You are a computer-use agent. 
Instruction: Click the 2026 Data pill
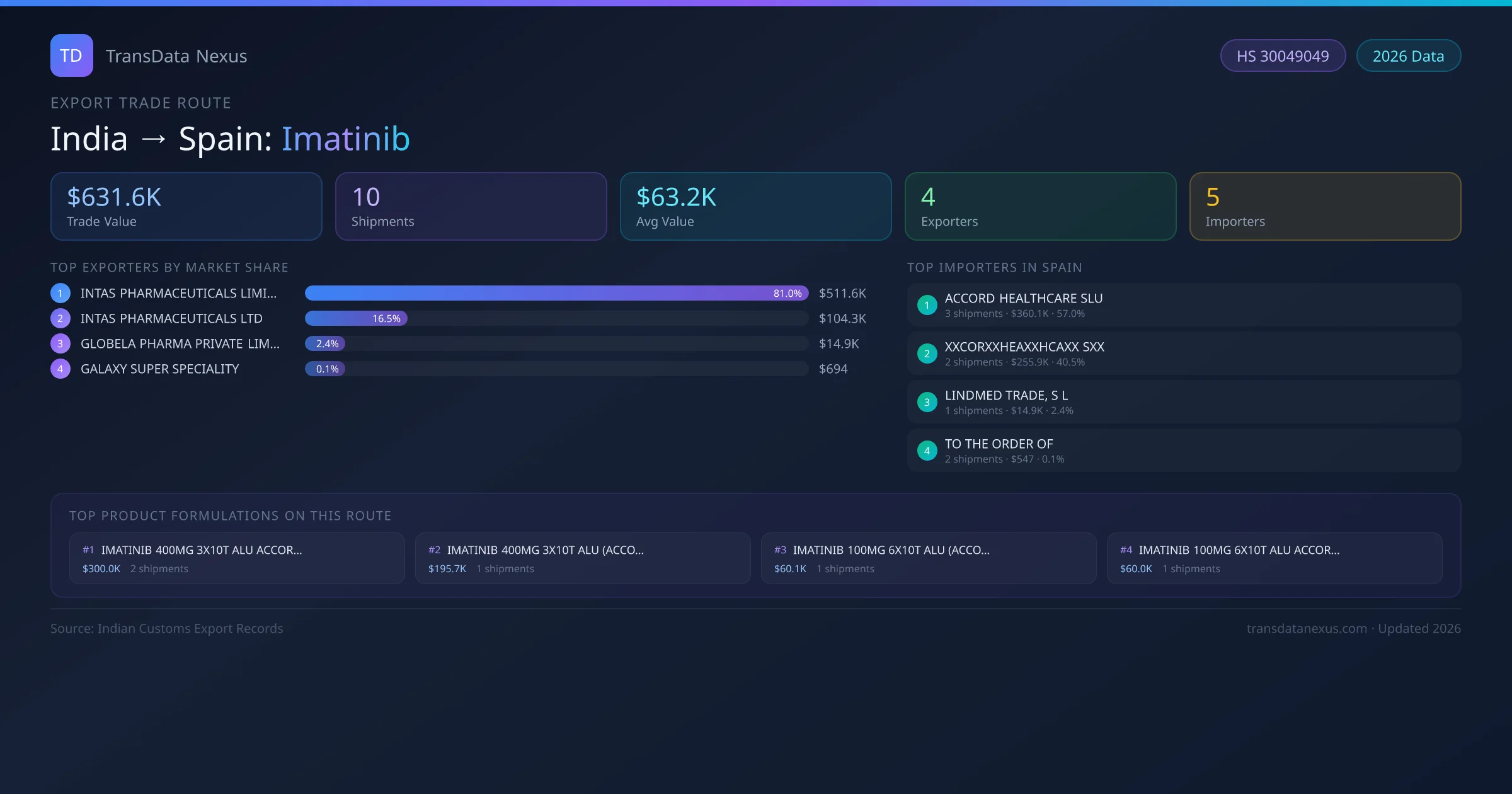(x=1408, y=56)
